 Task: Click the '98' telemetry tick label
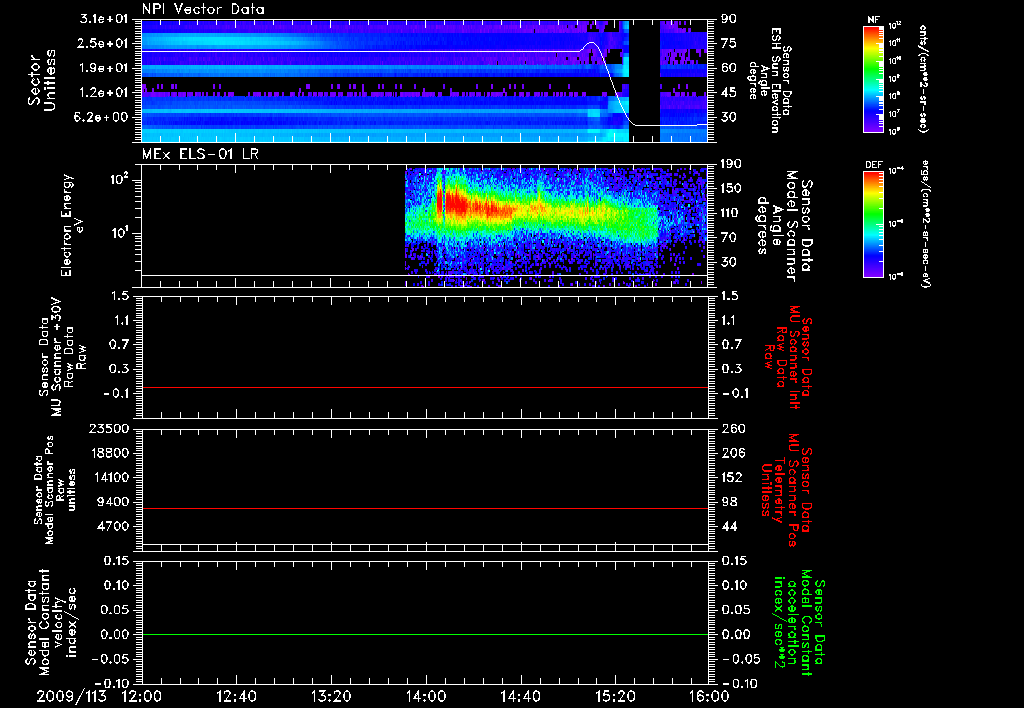coord(729,502)
